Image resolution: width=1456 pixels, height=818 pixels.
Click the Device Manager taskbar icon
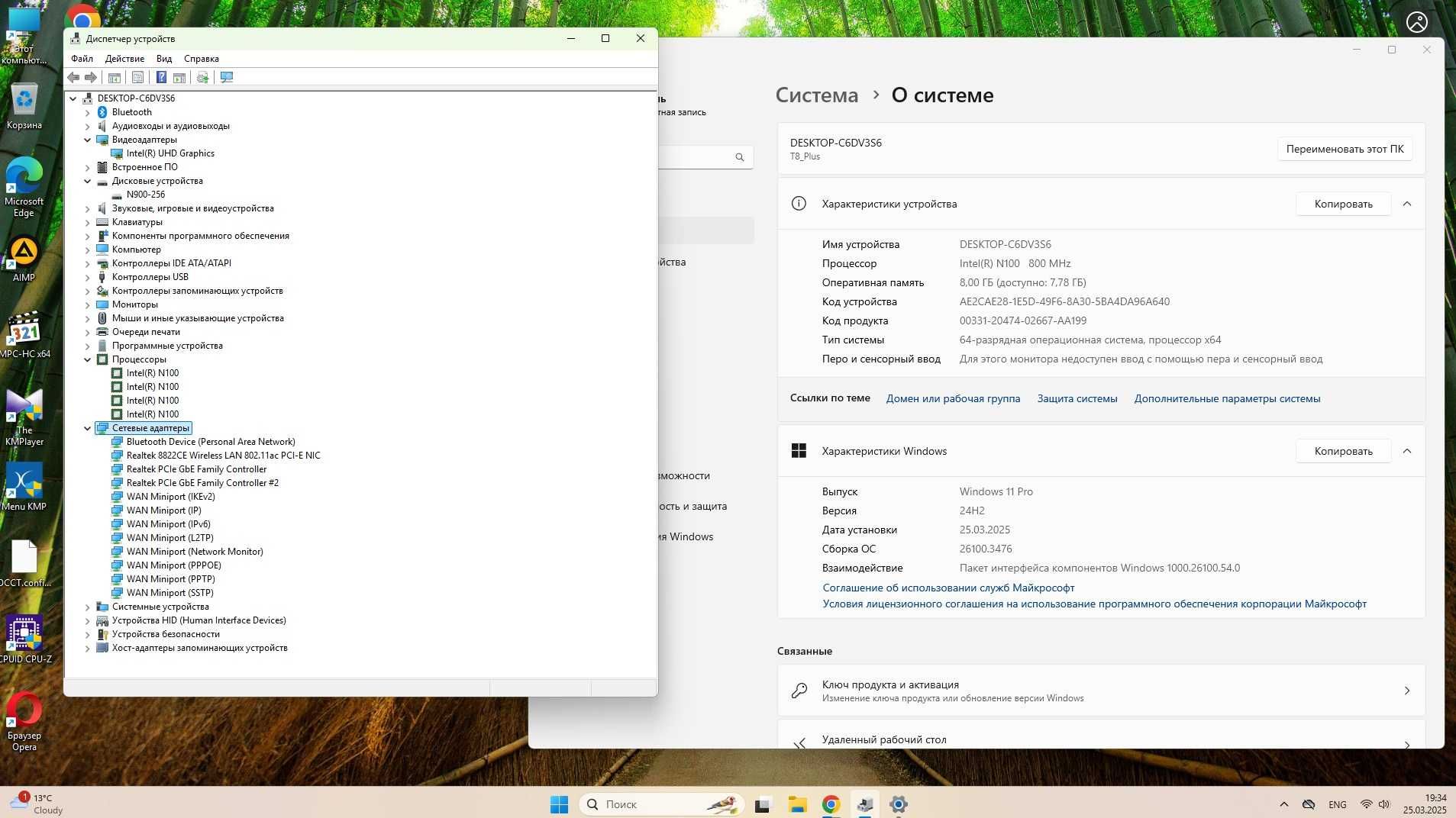tap(865, 804)
